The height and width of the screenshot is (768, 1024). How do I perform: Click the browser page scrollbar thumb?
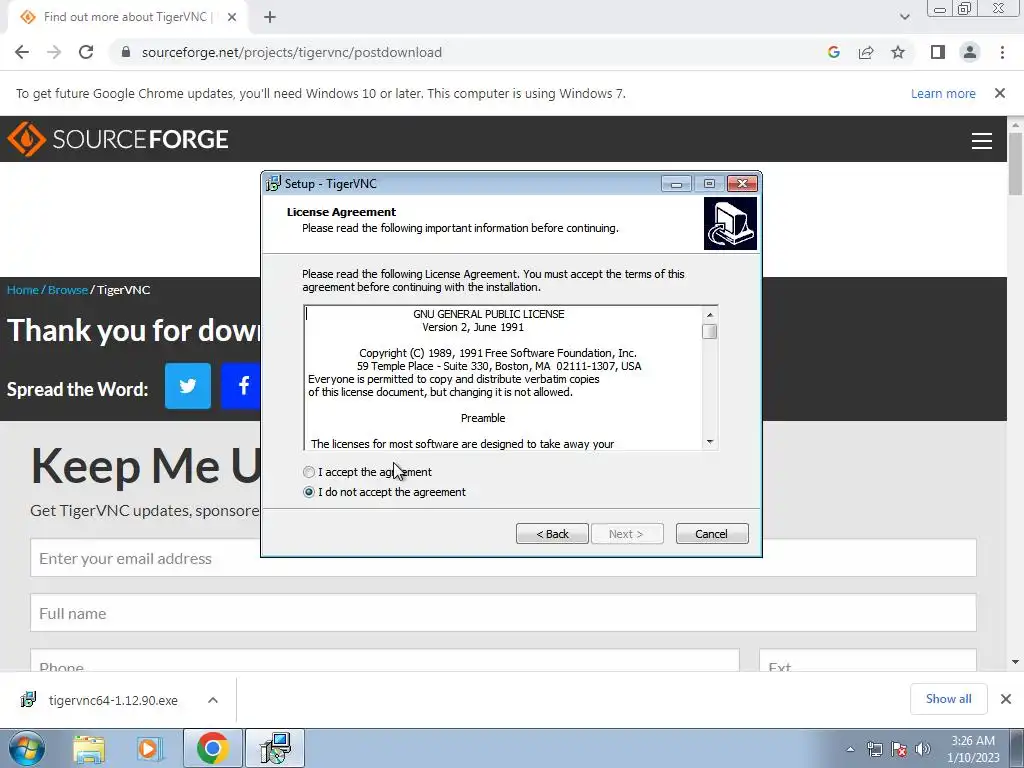1015,163
